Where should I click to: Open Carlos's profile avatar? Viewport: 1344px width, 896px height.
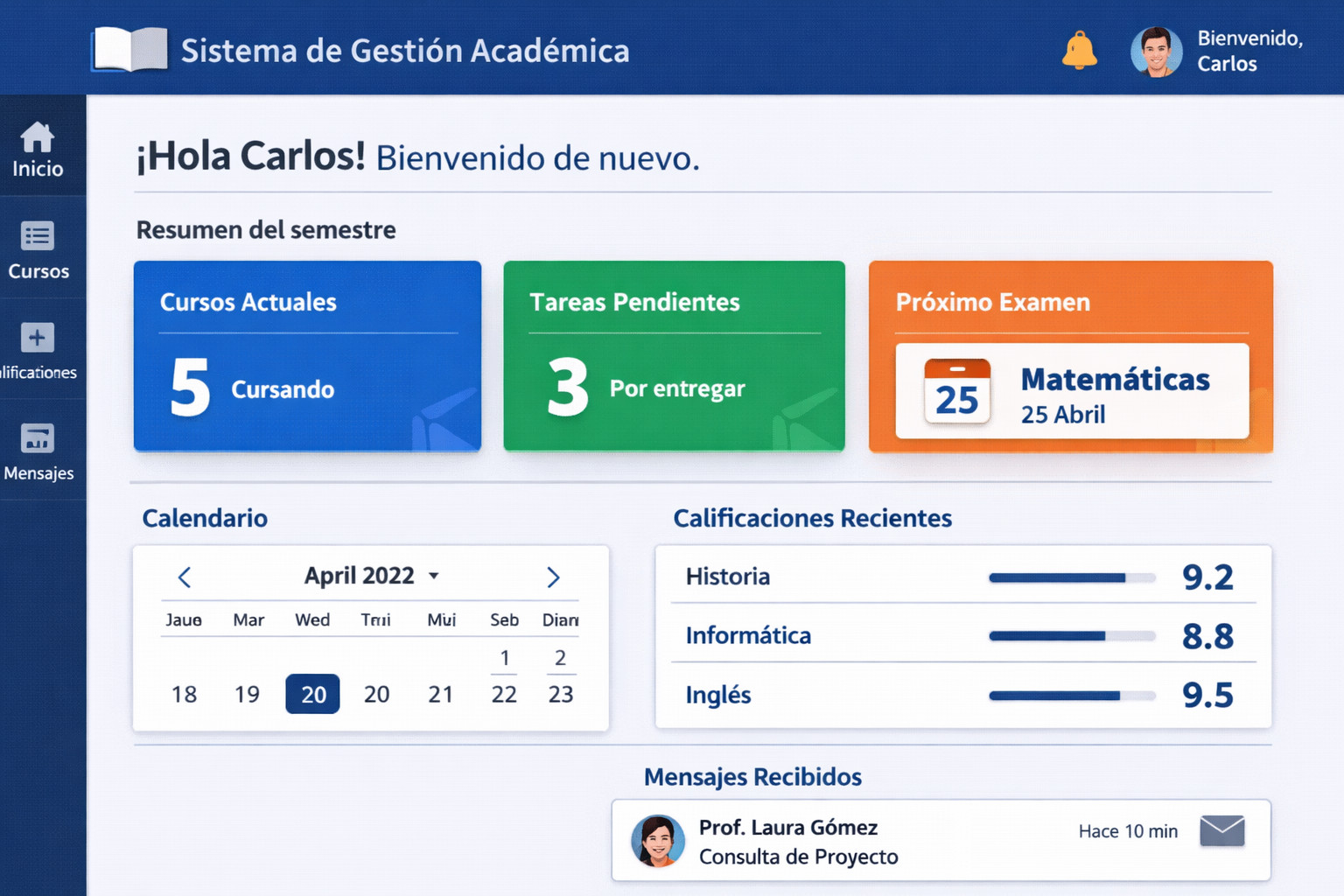(x=1156, y=52)
